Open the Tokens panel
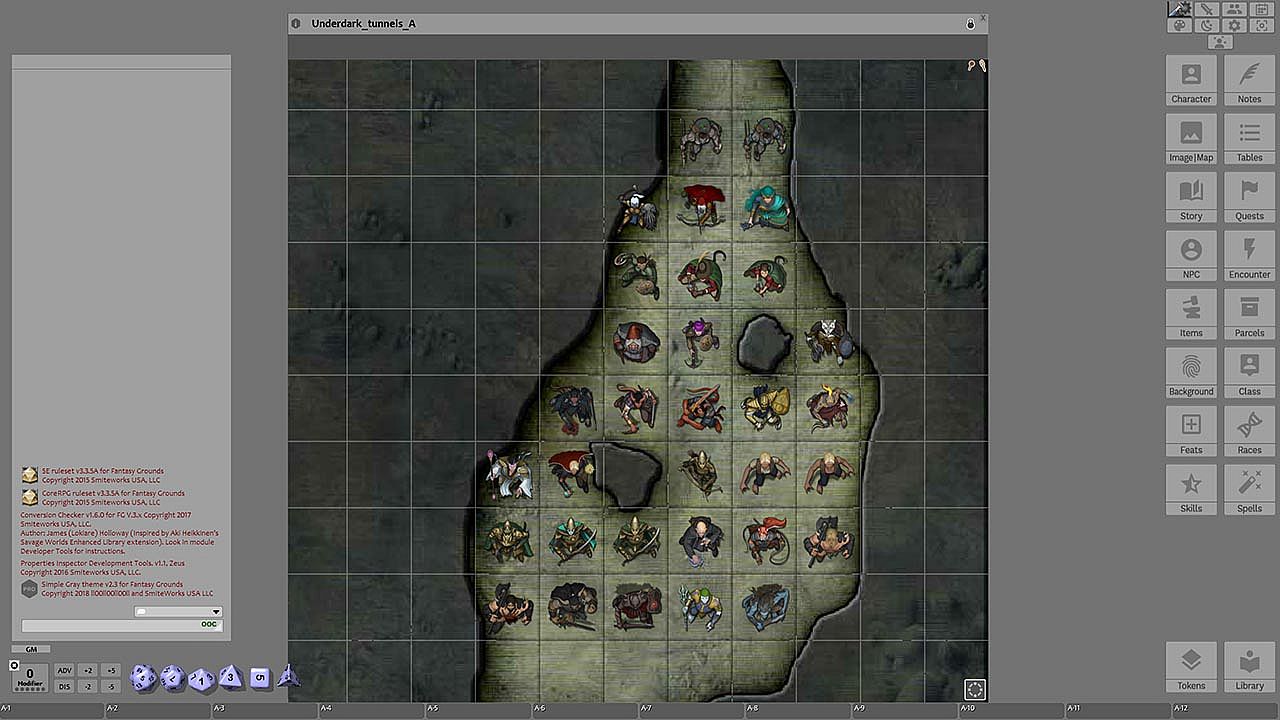This screenshot has height=720, width=1280. (x=1191, y=667)
